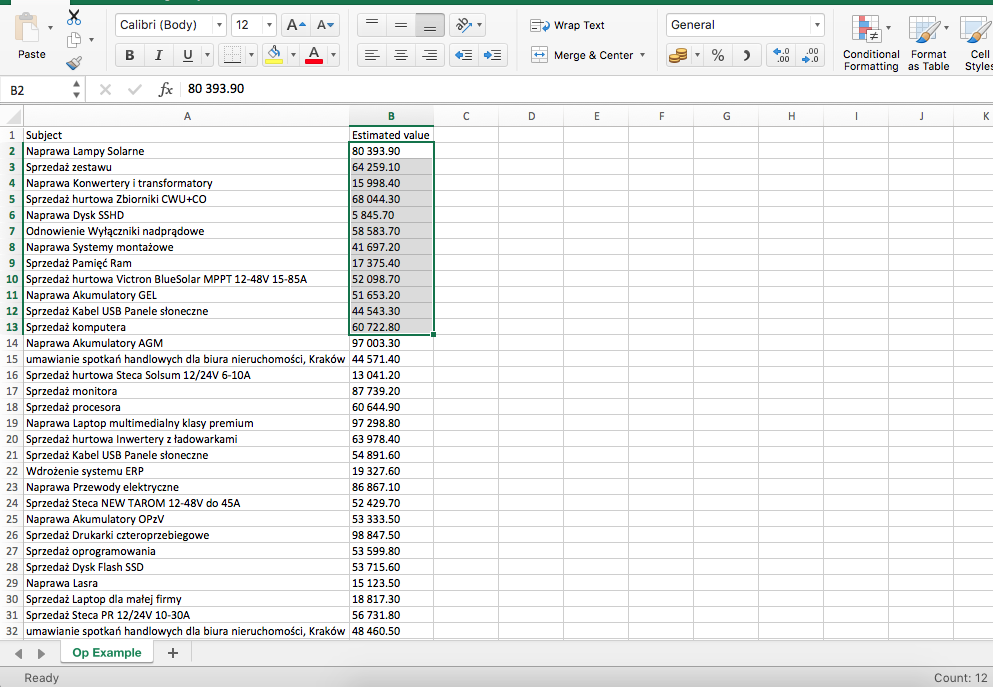Align text to middle of cell

coord(401,25)
